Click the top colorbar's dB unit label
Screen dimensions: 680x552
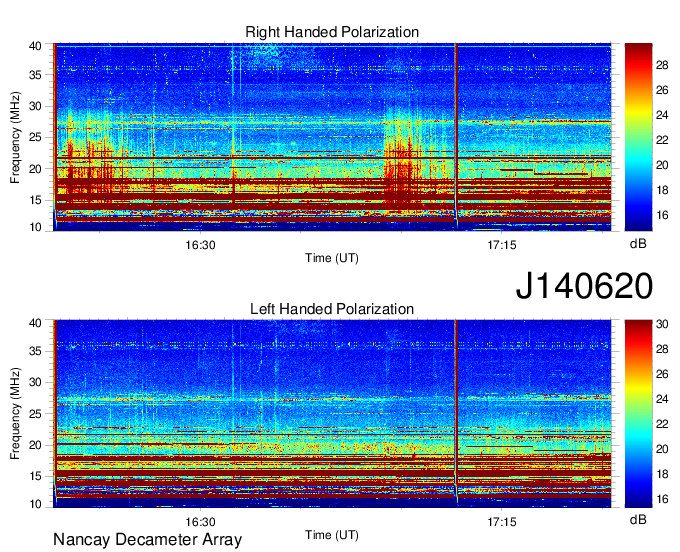click(638, 244)
